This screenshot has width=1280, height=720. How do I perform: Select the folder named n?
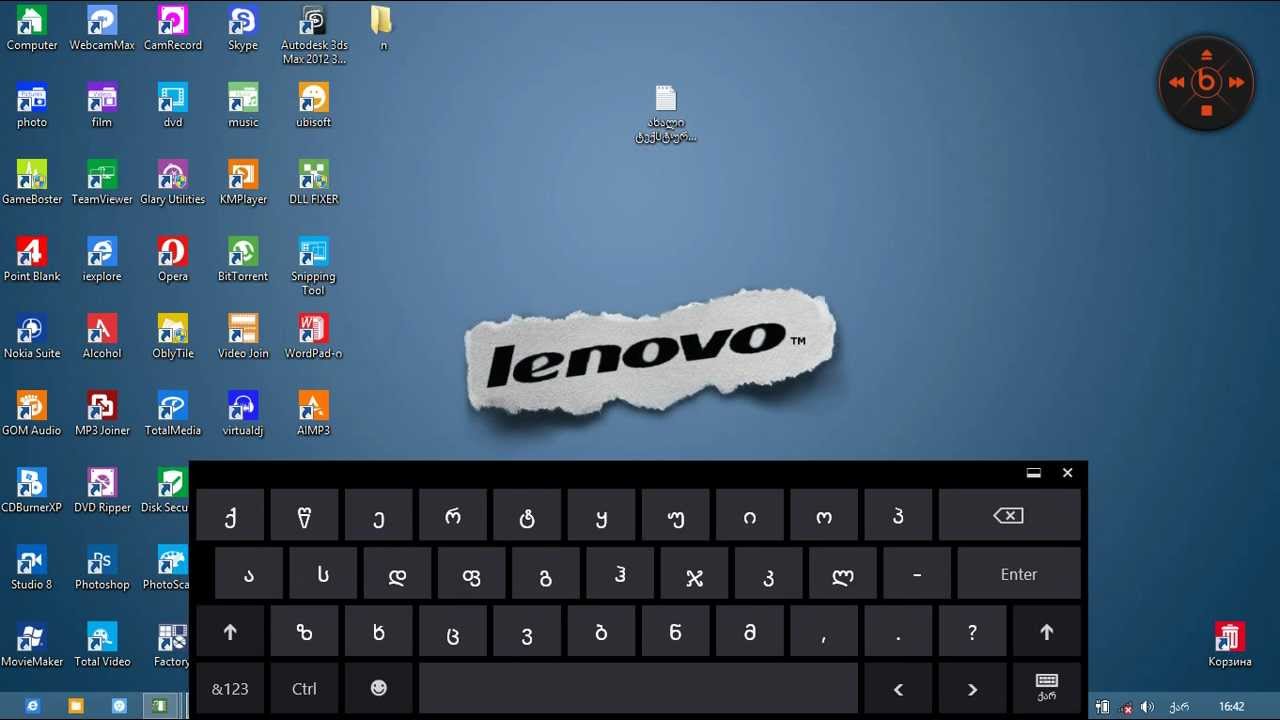[x=383, y=28]
